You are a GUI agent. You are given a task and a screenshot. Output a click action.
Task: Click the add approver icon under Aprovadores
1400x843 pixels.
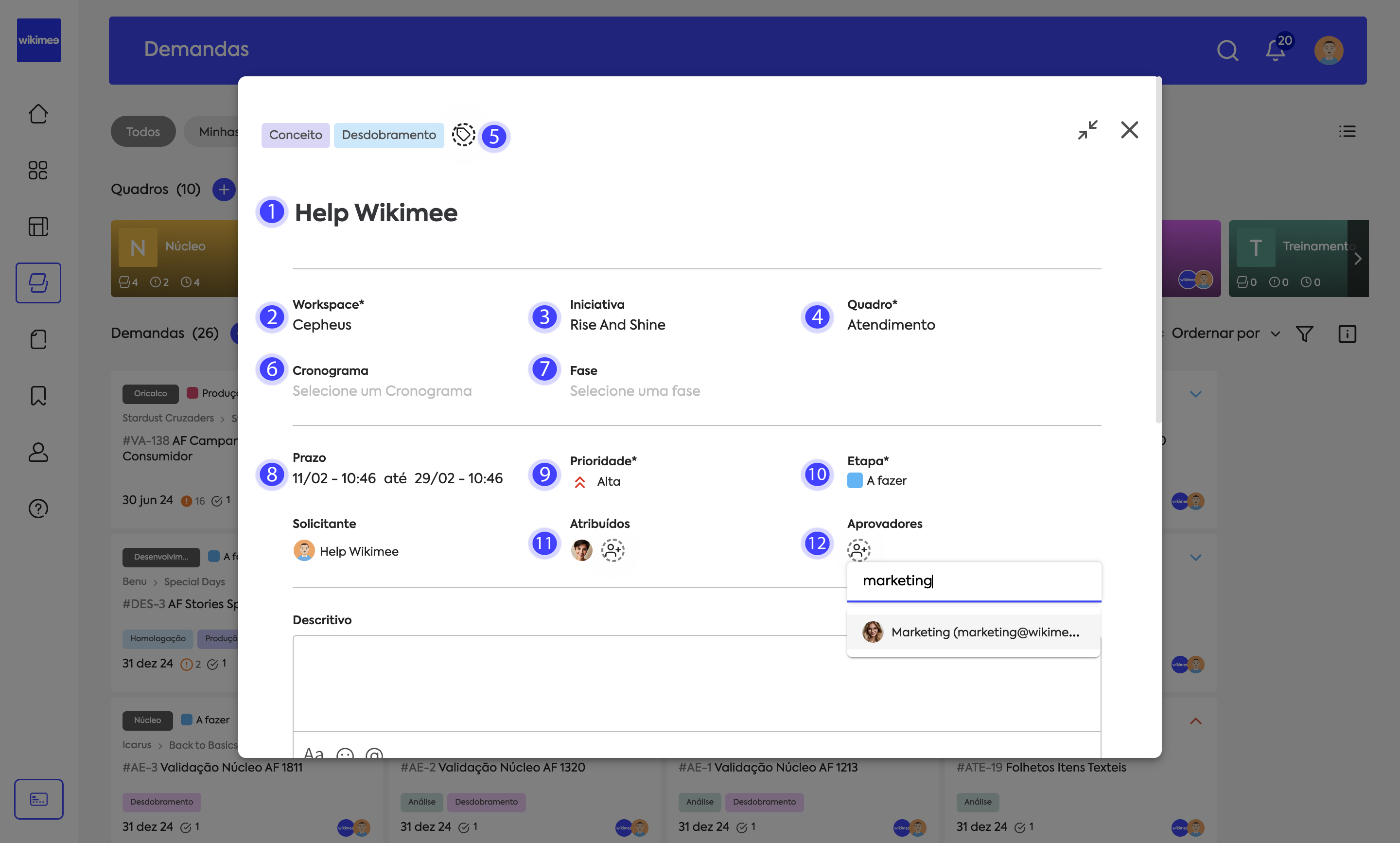858,549
